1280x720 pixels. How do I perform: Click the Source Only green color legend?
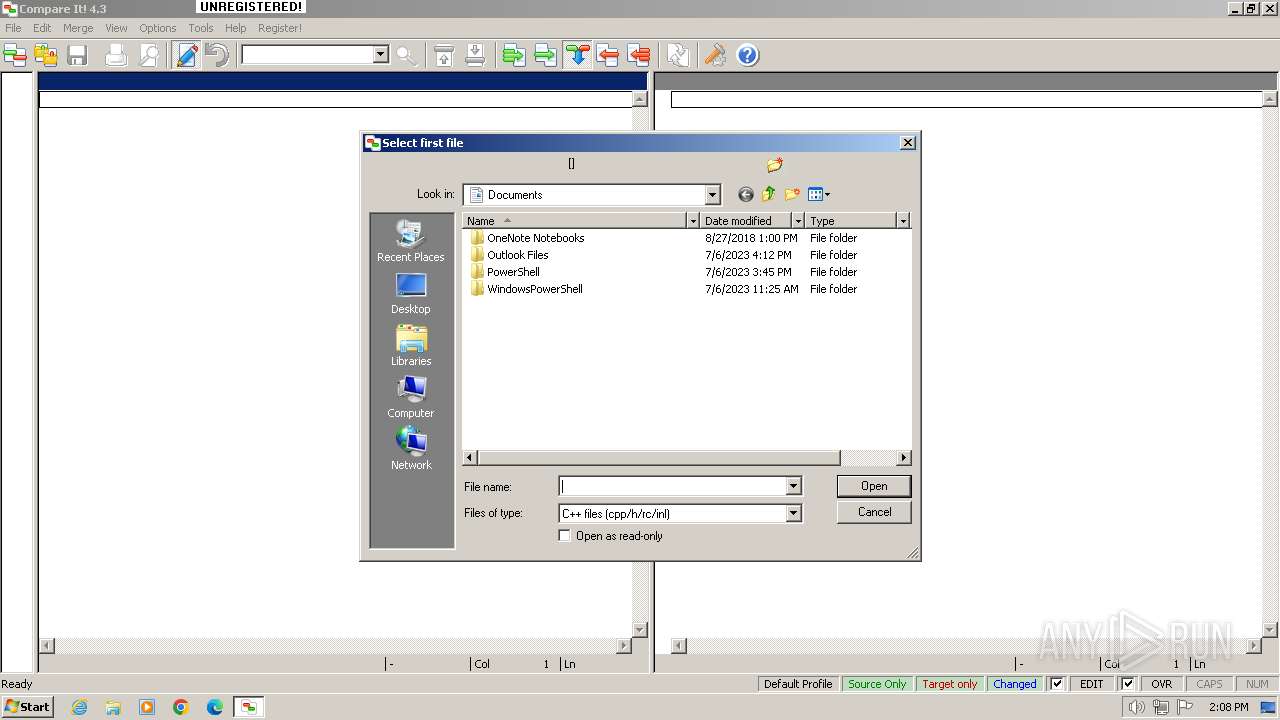(x=877, y=684)
